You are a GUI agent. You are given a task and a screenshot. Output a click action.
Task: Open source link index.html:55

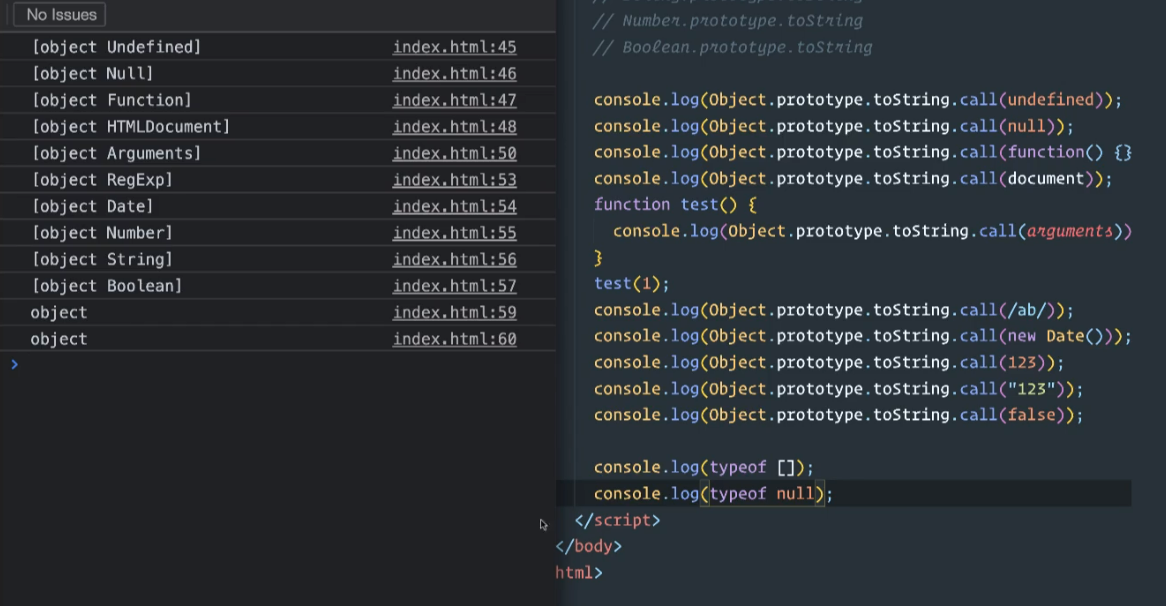pyautogui.click(x=454, y=233)
